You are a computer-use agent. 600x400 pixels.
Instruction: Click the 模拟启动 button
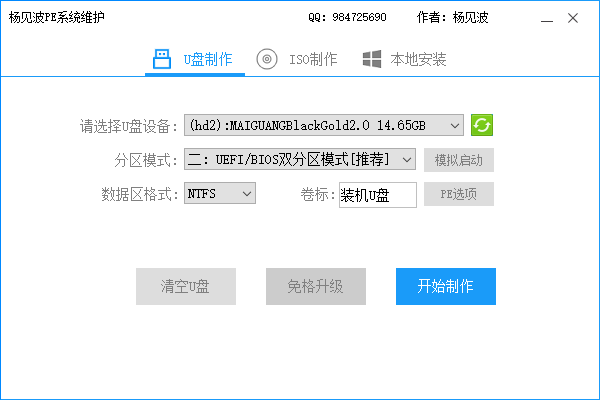pyautogui.click(x=458, y=160)
